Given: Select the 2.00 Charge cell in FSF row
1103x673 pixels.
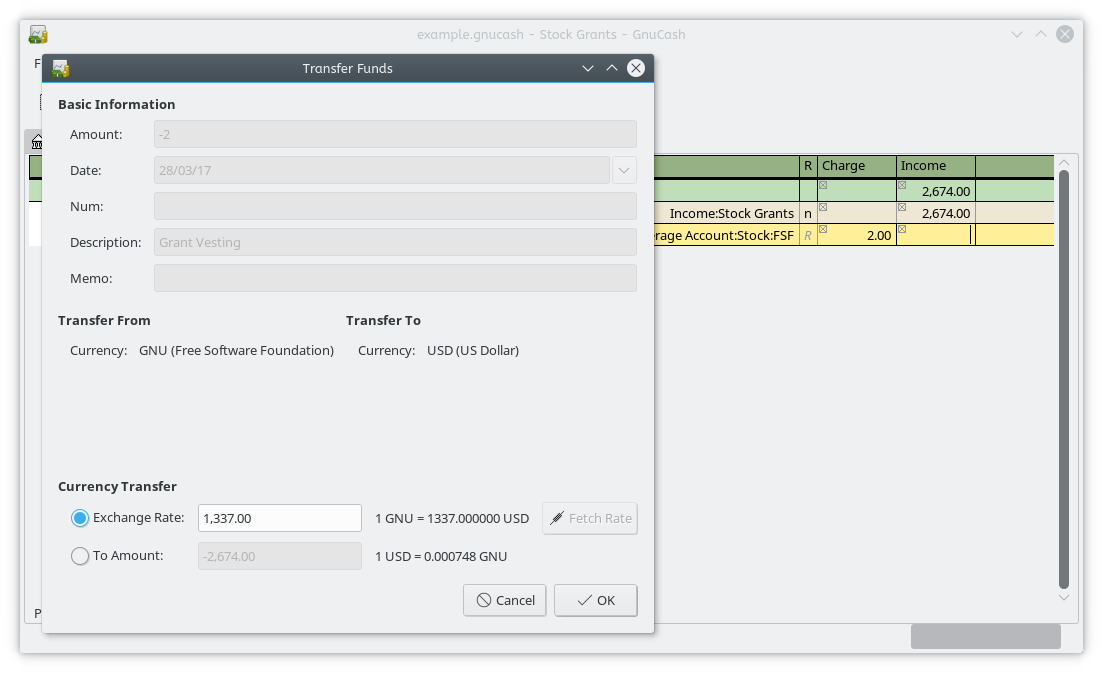Looking at the screenshot, I should 857,236.
